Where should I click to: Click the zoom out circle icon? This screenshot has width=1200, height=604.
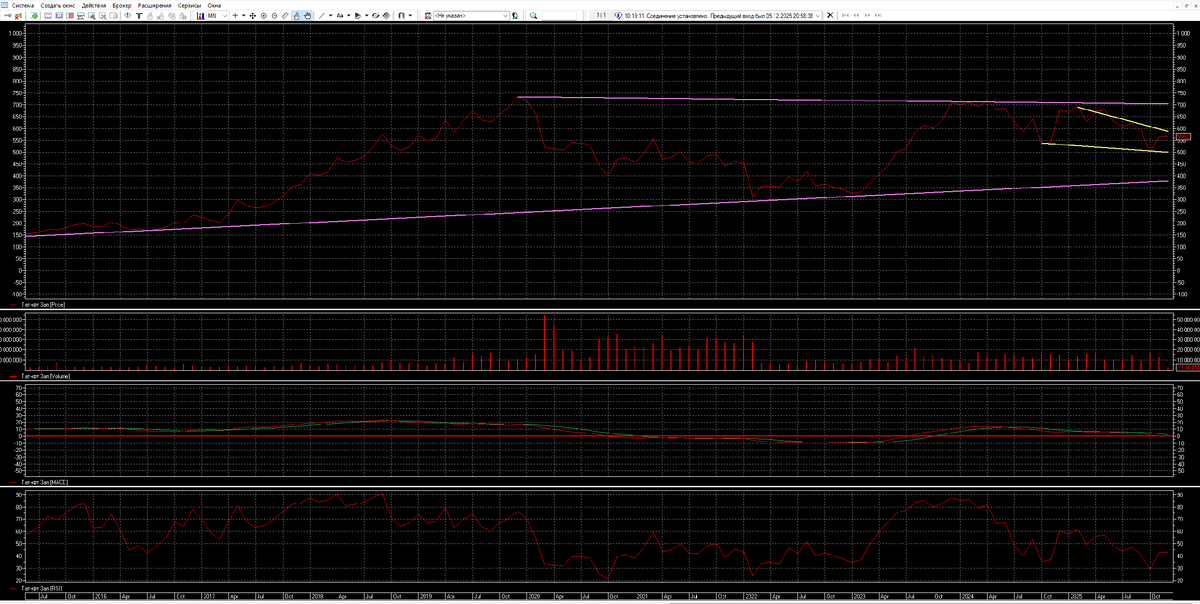click(274, 16)
